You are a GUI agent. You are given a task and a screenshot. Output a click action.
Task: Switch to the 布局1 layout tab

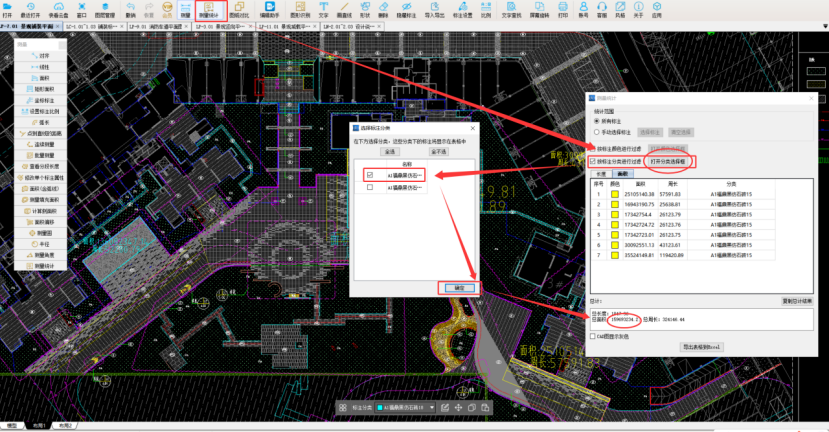click(x=36, y=426)
